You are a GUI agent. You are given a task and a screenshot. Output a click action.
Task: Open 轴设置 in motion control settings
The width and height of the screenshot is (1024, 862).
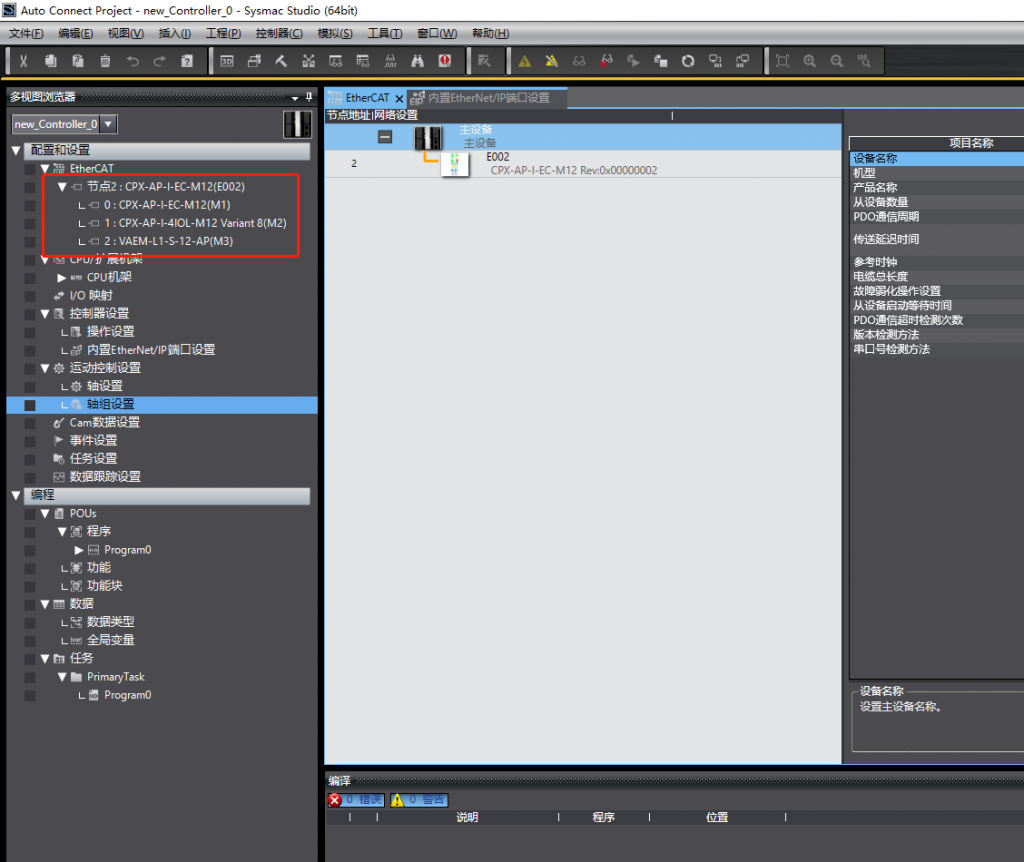104,386
